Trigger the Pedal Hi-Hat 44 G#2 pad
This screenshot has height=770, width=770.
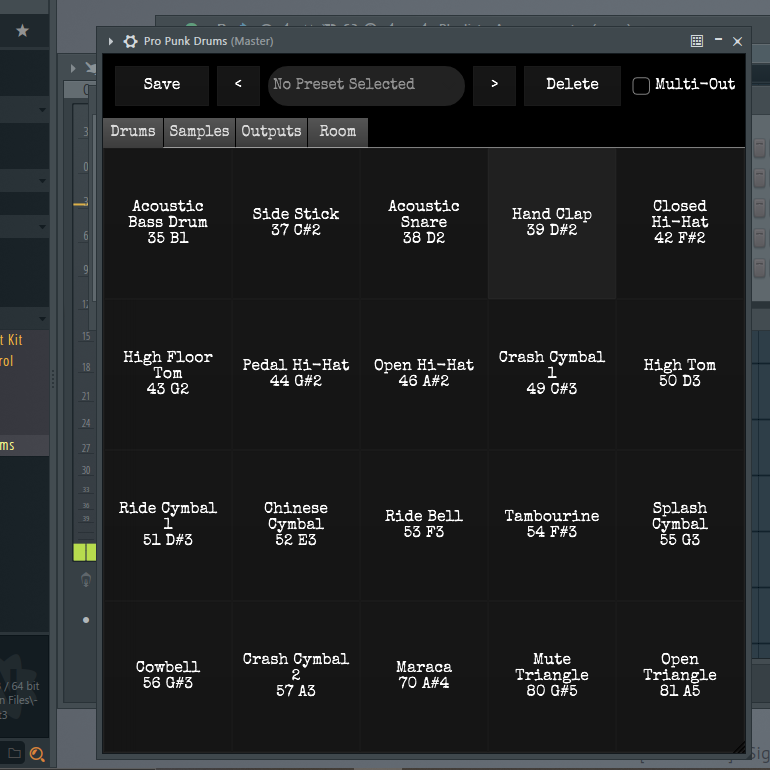(296, 374)
